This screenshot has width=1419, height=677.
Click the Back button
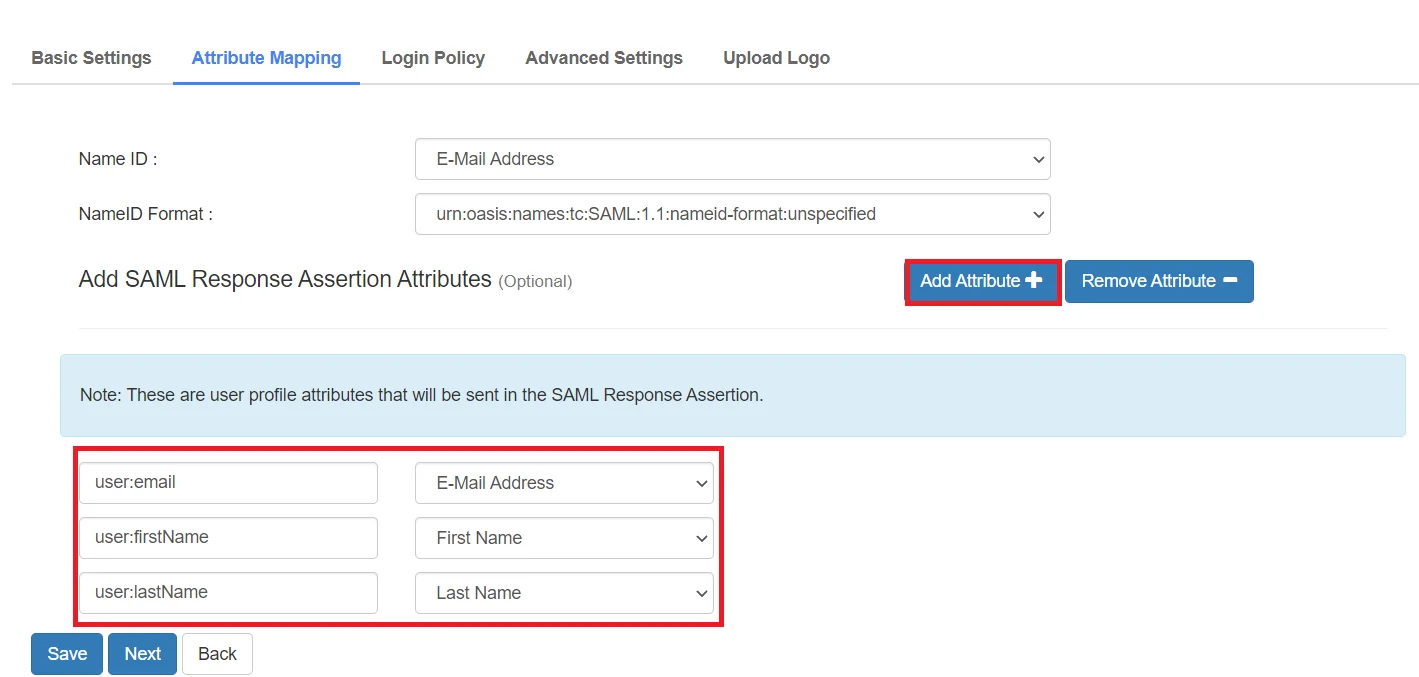pos(217,653)
